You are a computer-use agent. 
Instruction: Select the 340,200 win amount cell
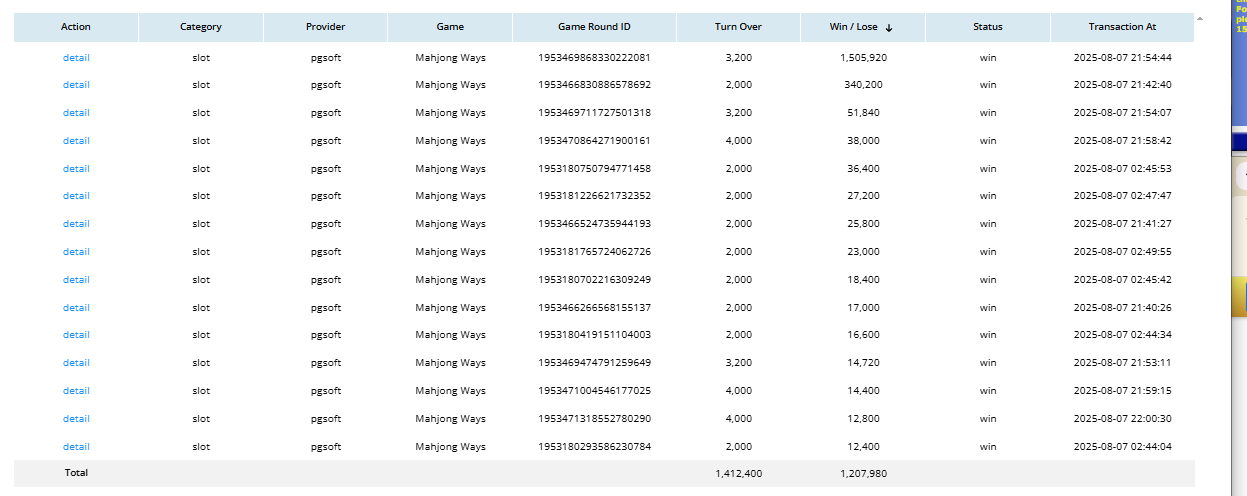864,85
